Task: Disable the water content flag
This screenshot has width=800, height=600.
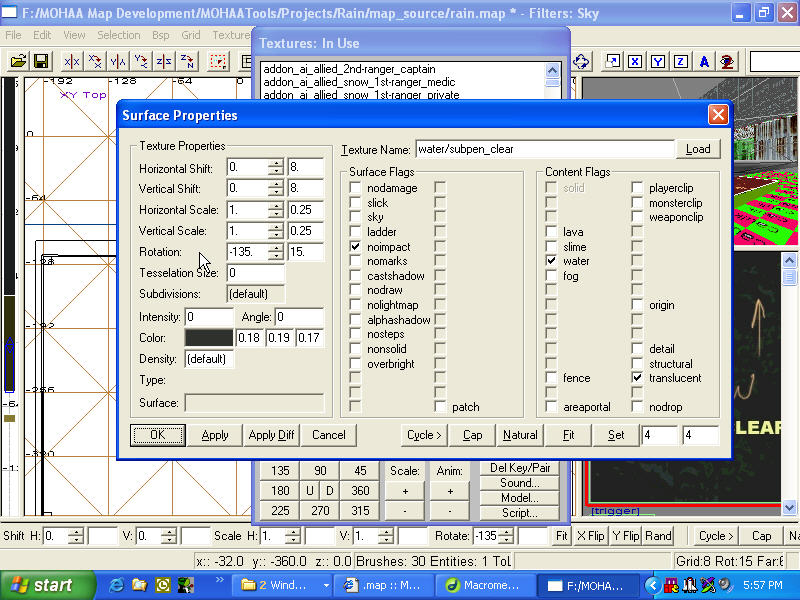Action: tap(551, 261)
